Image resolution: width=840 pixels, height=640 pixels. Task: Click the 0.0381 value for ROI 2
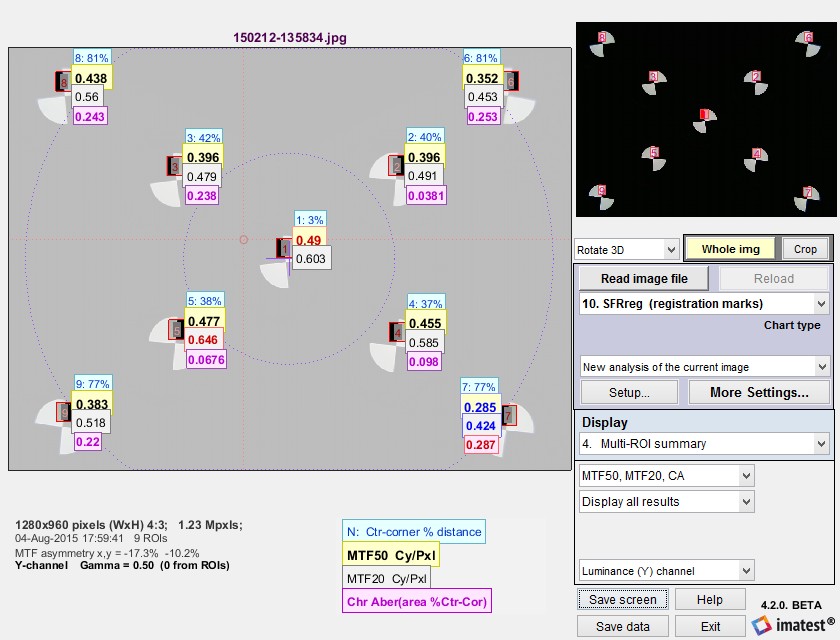tap(426, 195)
